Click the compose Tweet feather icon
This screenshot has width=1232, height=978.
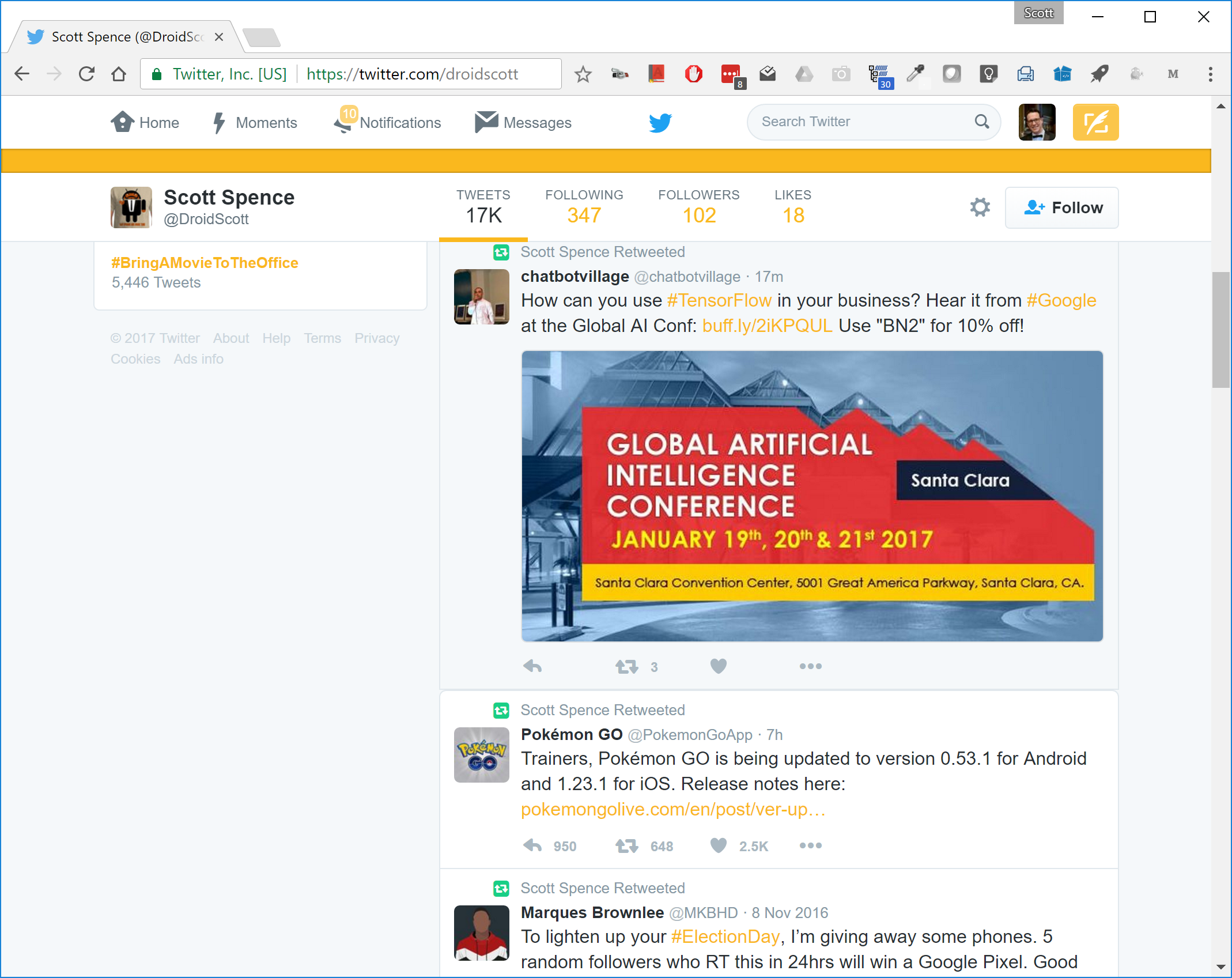pos(1095,122)
